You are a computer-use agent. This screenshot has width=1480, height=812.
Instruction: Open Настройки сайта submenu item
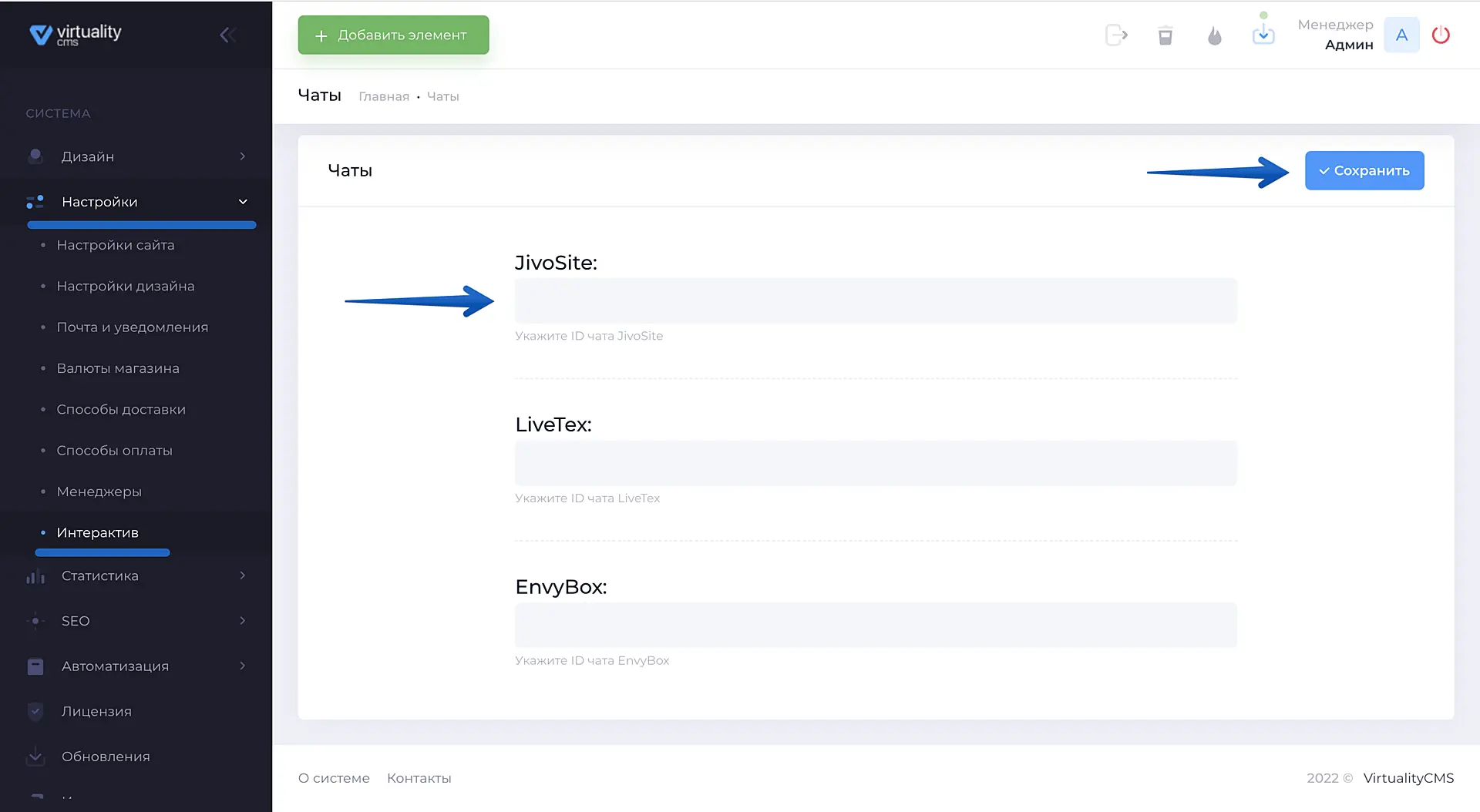coord(116,245)
